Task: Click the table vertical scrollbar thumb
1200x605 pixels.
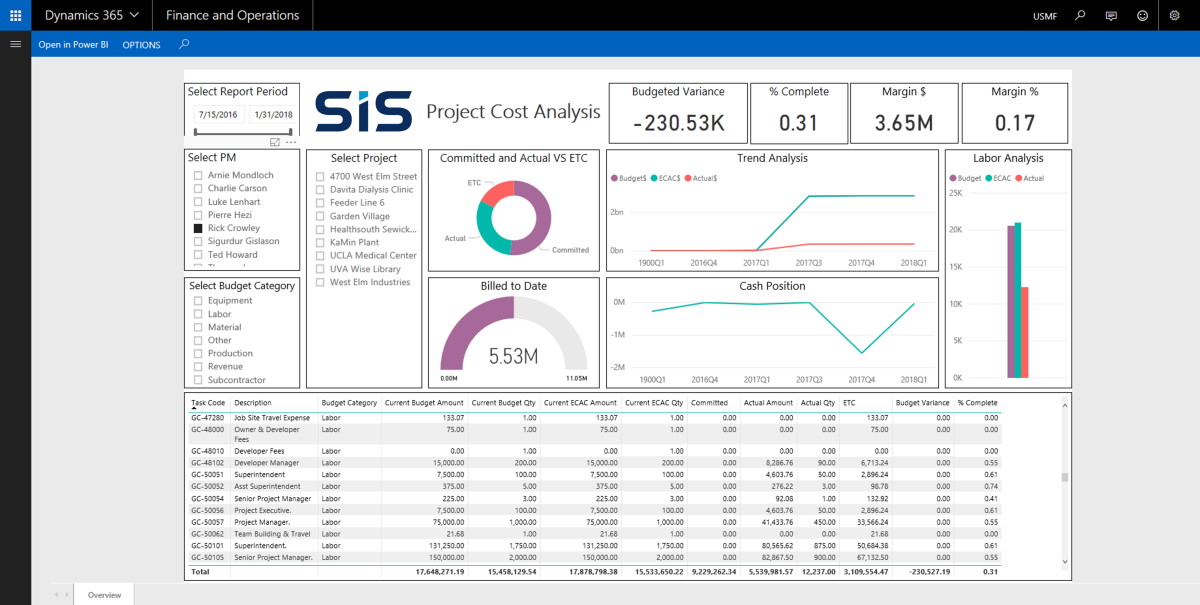Action: (1065, 478)
